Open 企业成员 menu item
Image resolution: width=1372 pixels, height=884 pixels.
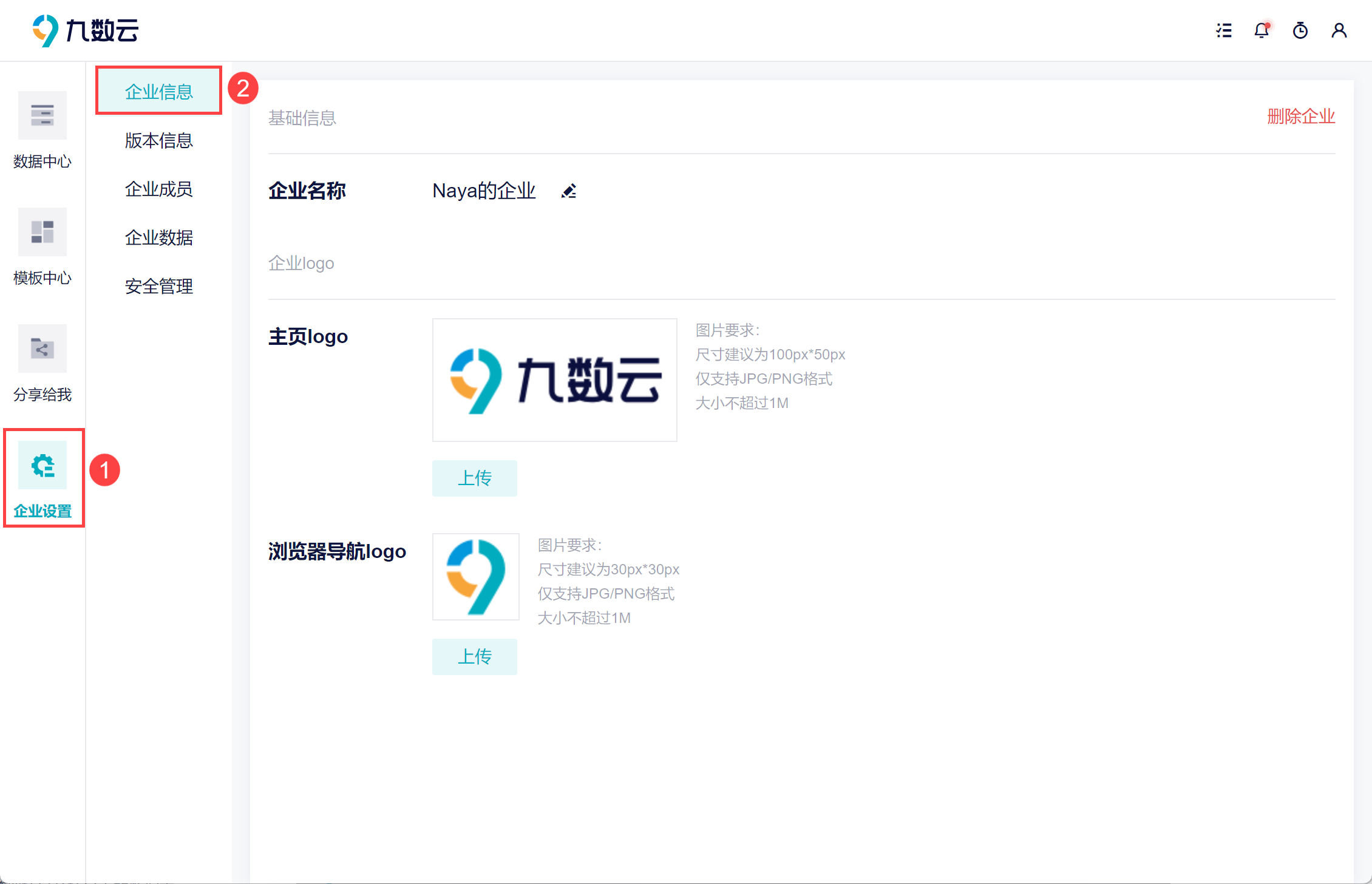point(158,189)
